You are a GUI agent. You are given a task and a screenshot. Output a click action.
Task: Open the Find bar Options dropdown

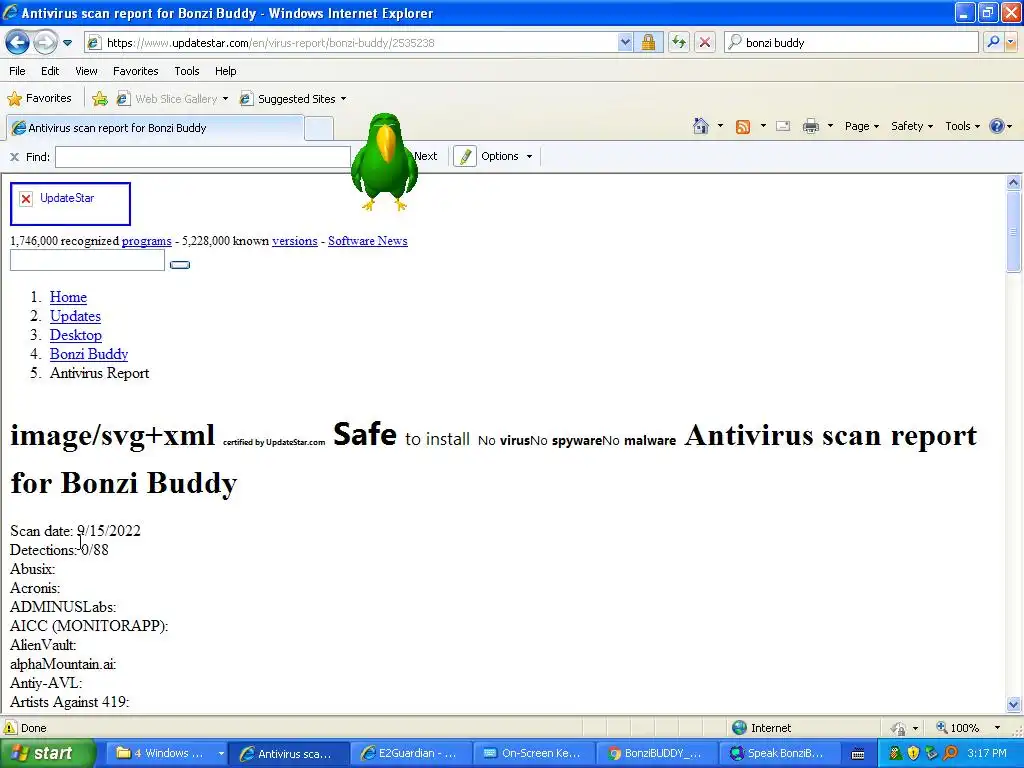point(506,156)
